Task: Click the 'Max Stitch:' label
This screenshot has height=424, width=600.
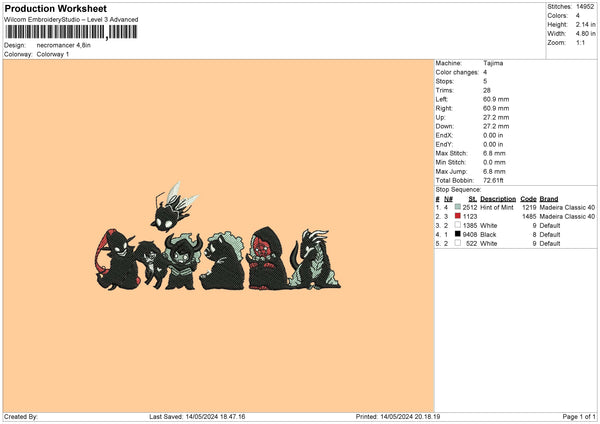Action: [x=452, y=153]
